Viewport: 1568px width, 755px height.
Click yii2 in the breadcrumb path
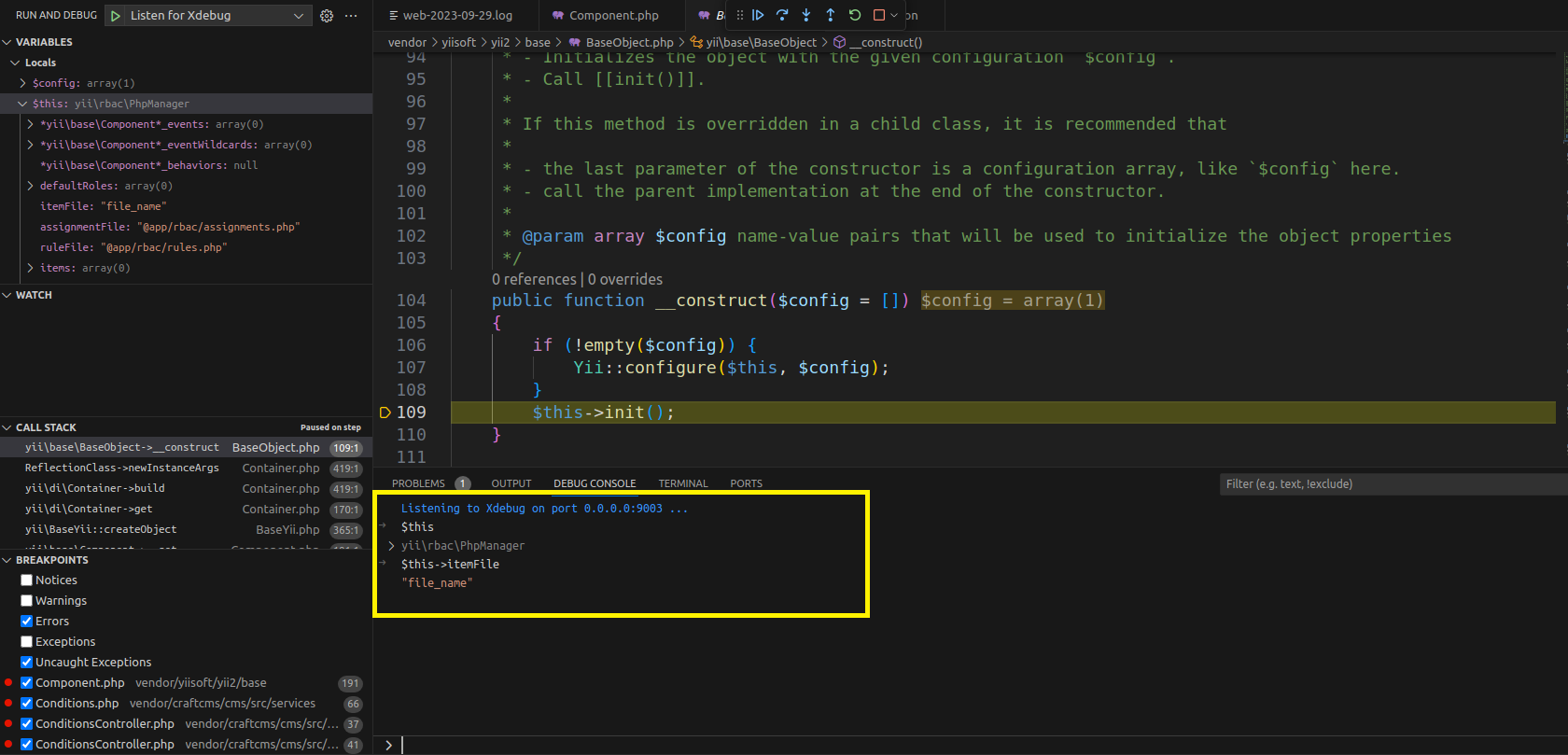click(500, 42)
